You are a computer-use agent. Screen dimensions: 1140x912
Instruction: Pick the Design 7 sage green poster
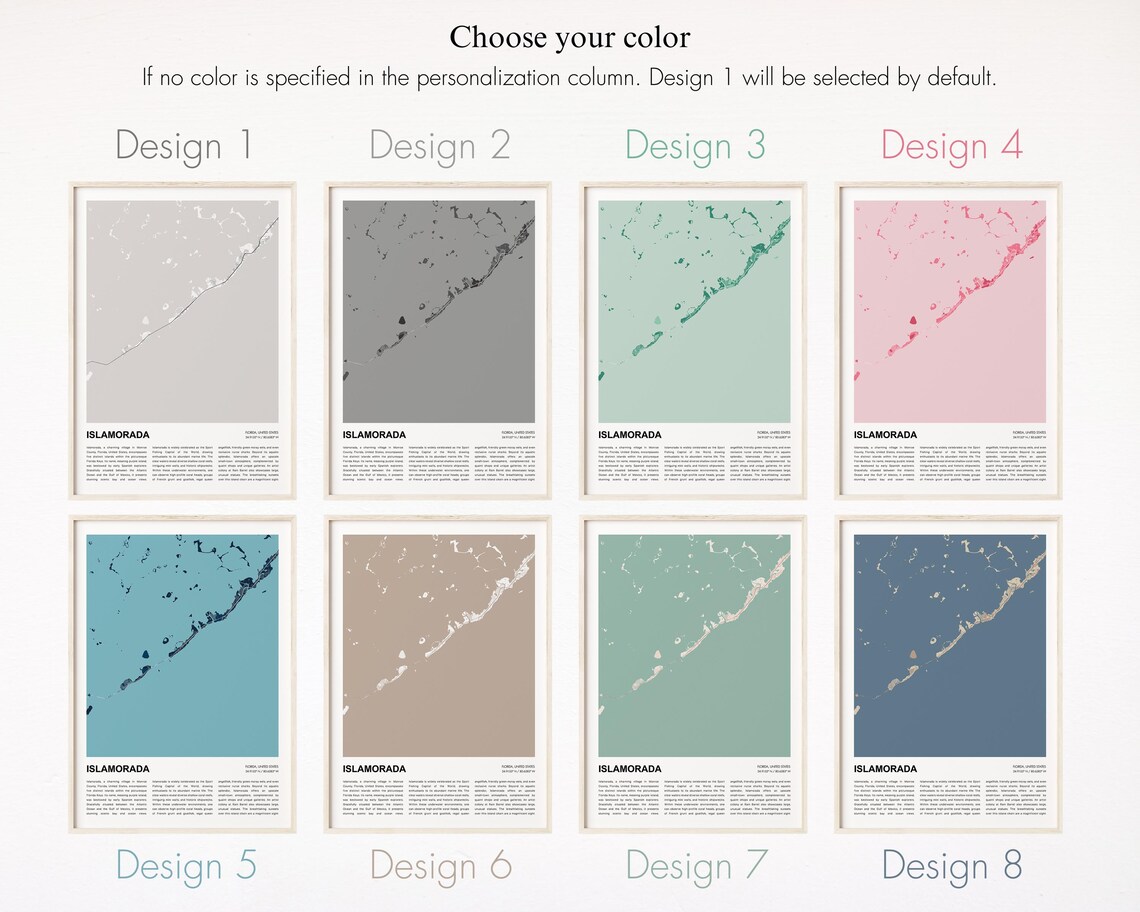click(694, 674)
